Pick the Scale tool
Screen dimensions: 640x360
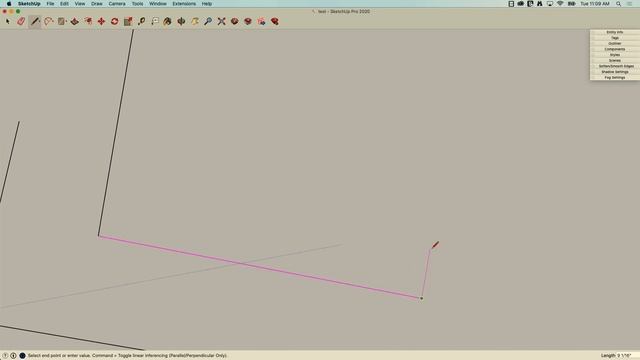(x=128, y=21)
